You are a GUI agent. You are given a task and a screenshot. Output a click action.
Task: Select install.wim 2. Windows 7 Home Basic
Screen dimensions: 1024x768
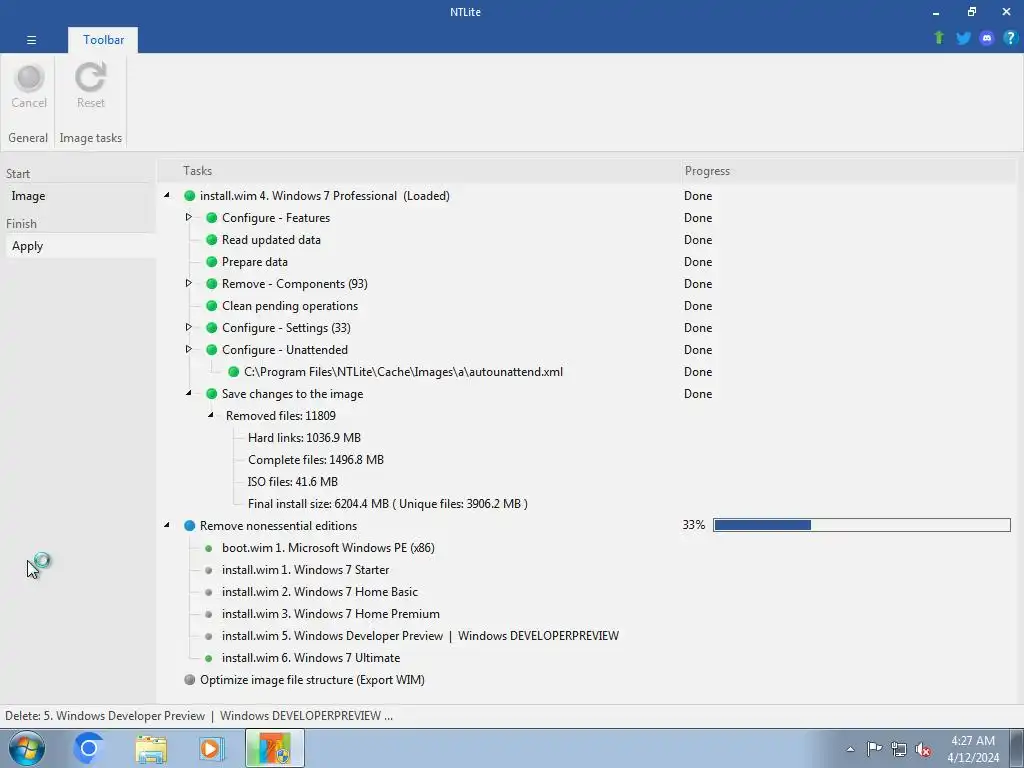320,592
